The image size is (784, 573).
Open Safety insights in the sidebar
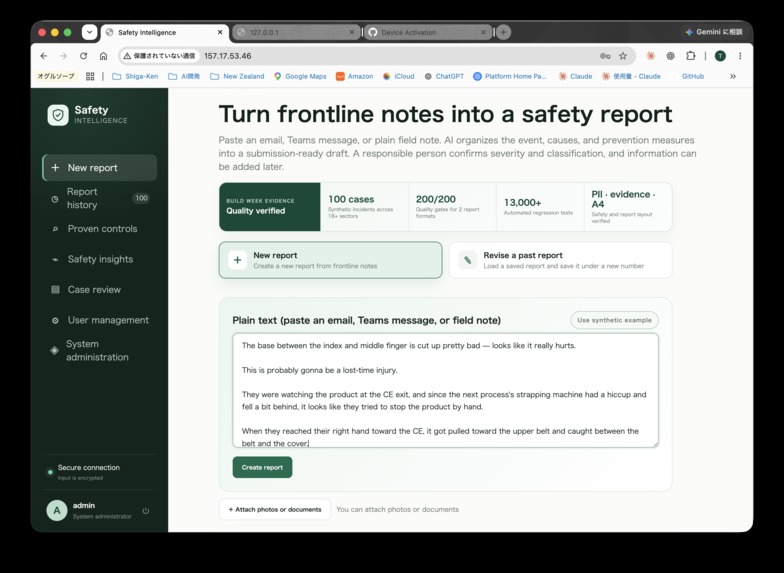(x=100, y=260)
